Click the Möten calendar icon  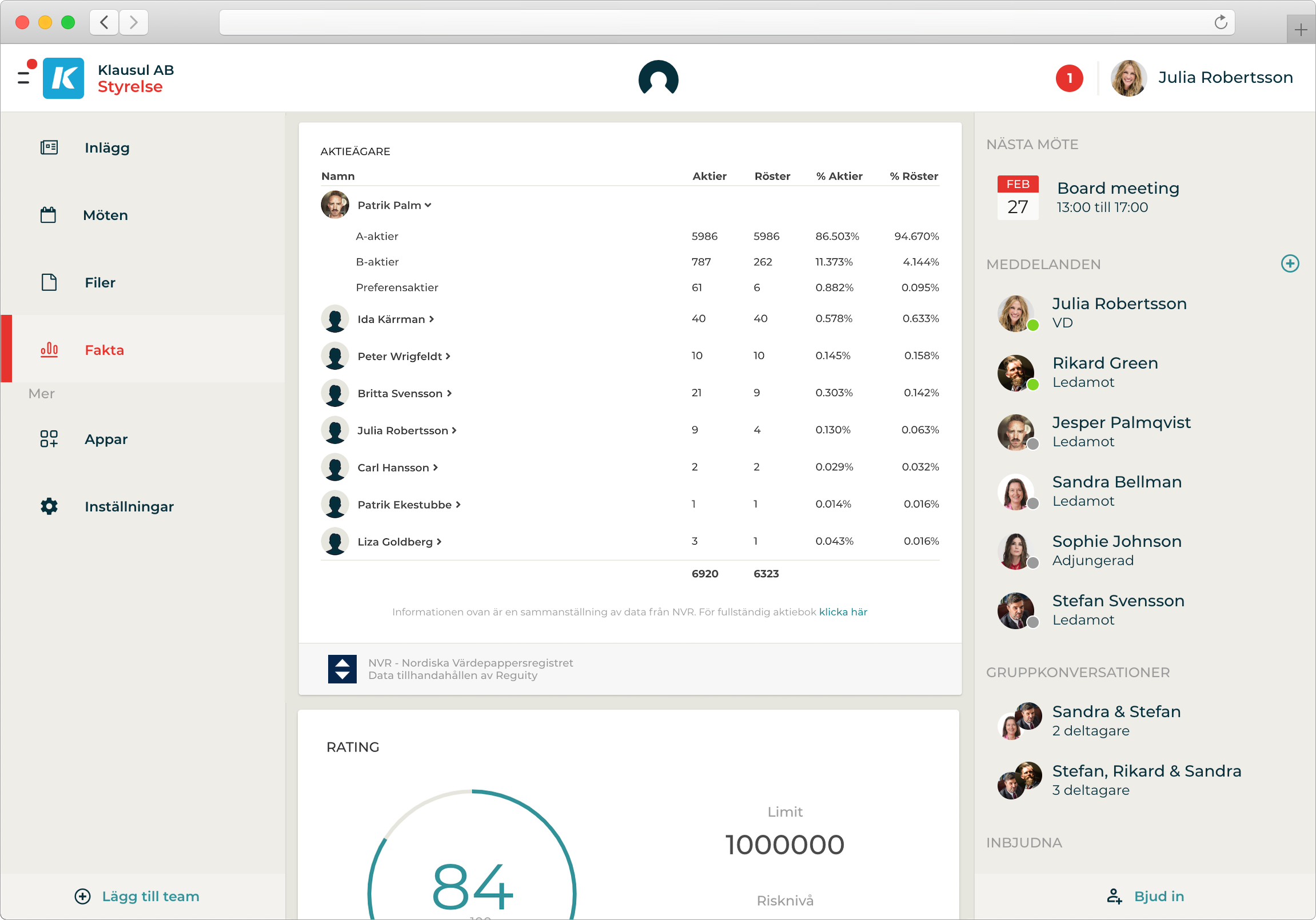49,215
